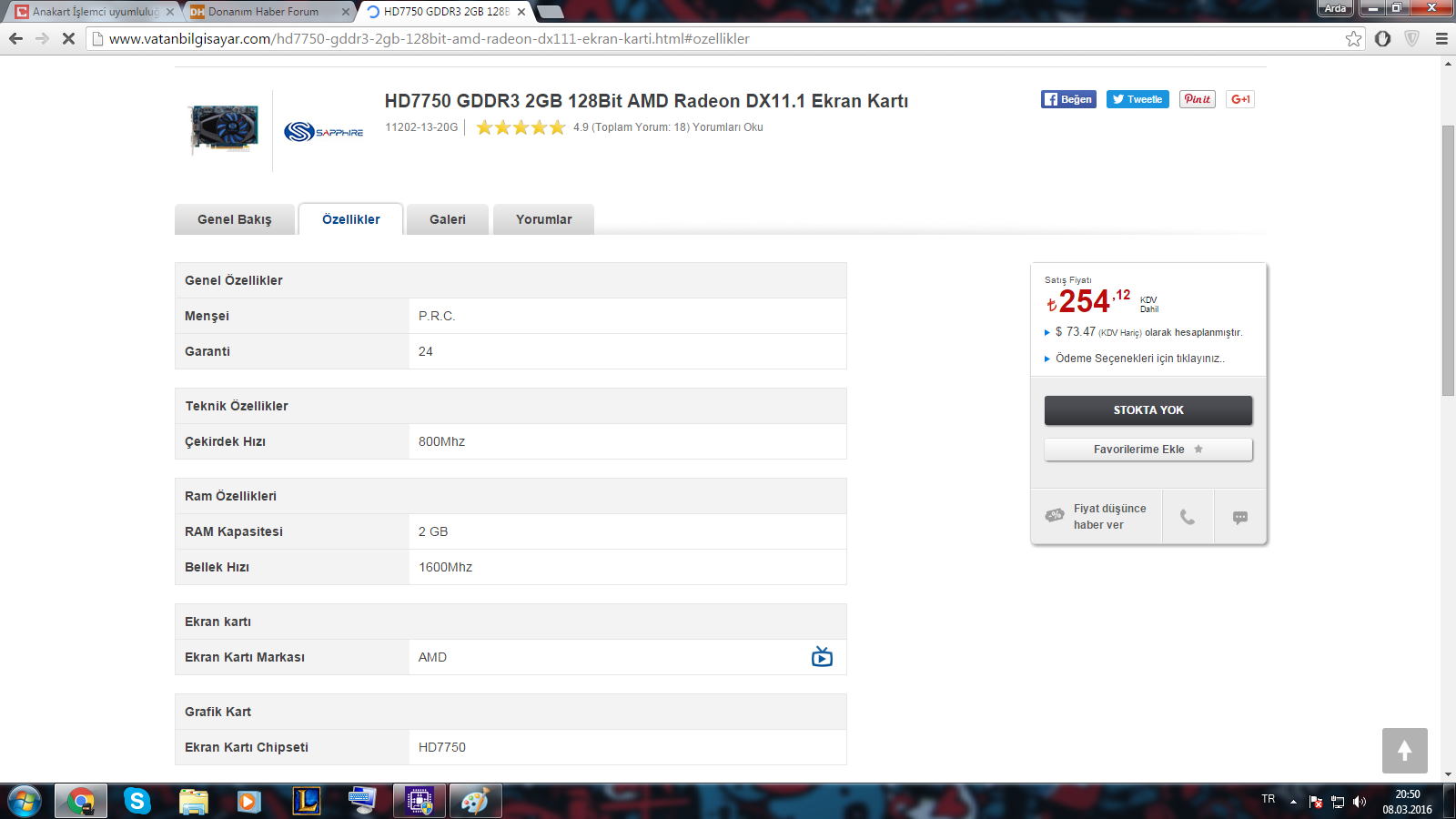Open File Explorer from the taskbar
Image resolution: width=1456 pixels, height=819 pixels.
point(194,802)
